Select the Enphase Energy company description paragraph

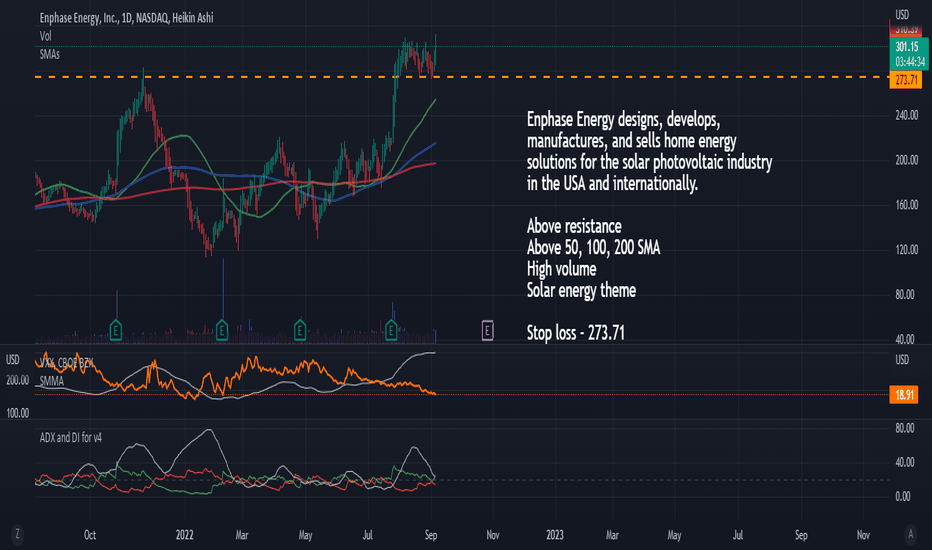[649, 152]
